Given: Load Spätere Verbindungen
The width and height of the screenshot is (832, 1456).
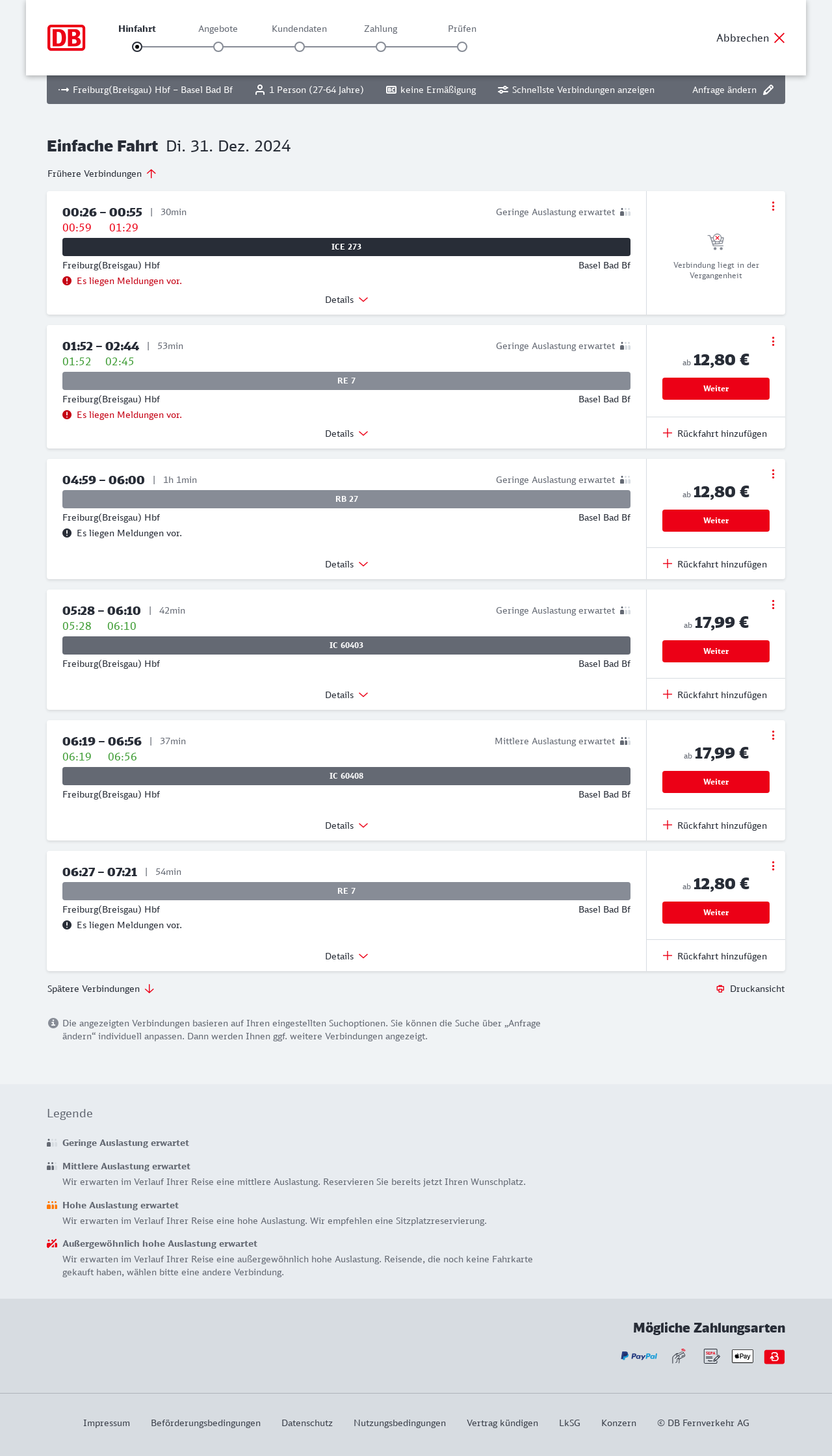Looking at the screenshot, I should click(100, 989).
